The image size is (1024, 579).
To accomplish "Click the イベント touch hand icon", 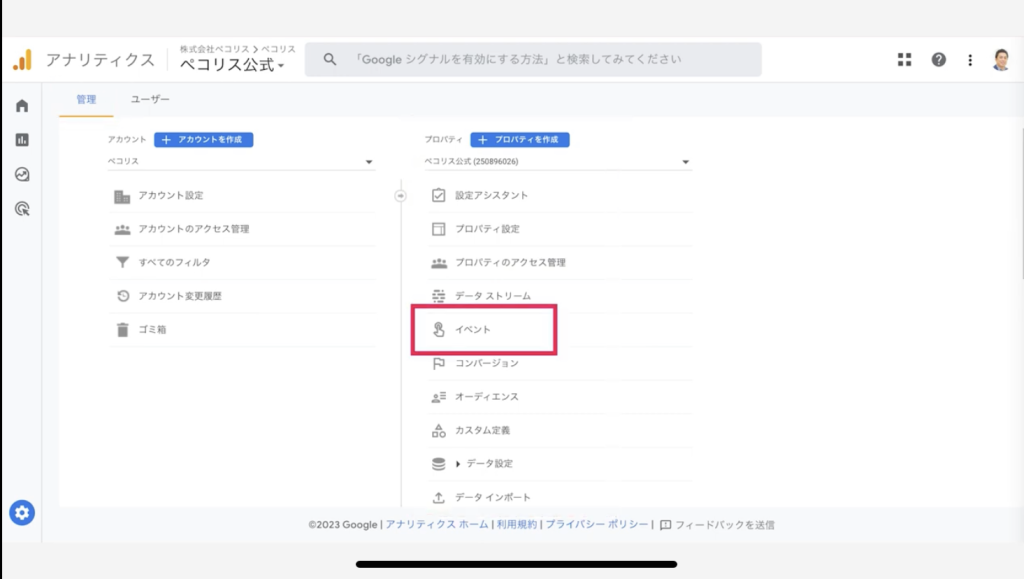I will click(439, 330).
